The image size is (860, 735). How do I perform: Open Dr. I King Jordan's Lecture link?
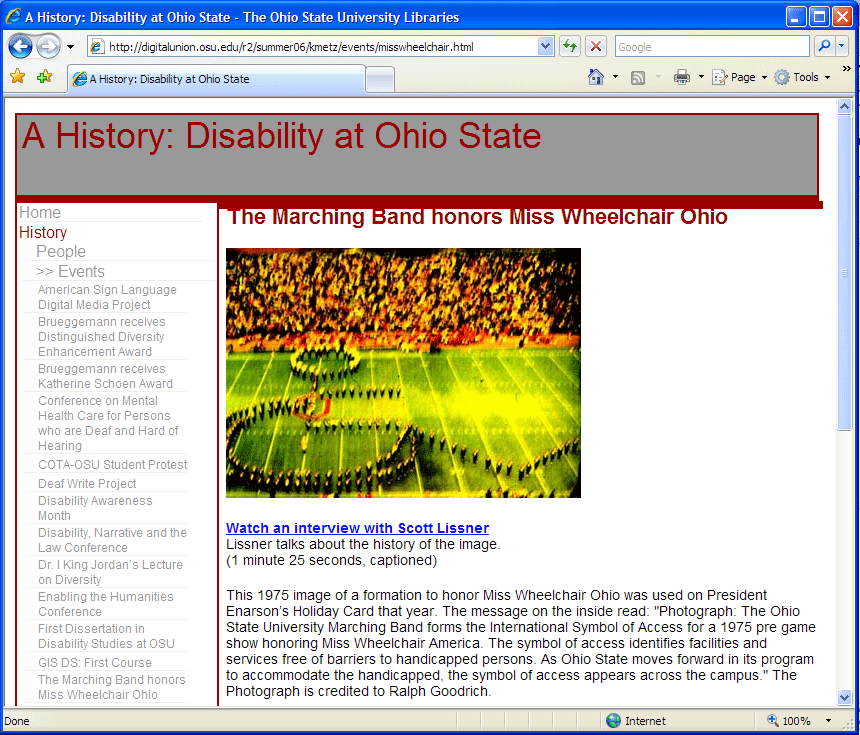tap(110, 572)
